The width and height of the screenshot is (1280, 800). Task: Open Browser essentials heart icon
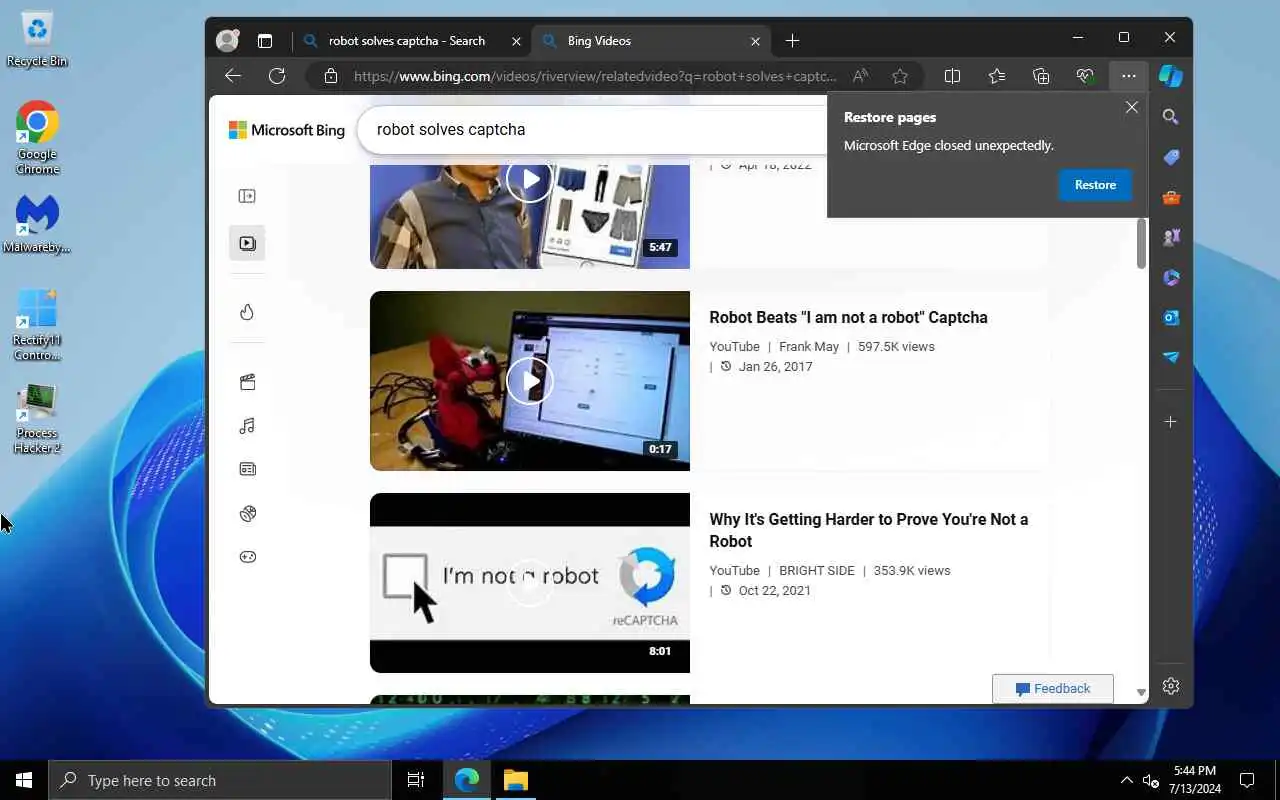coord(1085,76)
